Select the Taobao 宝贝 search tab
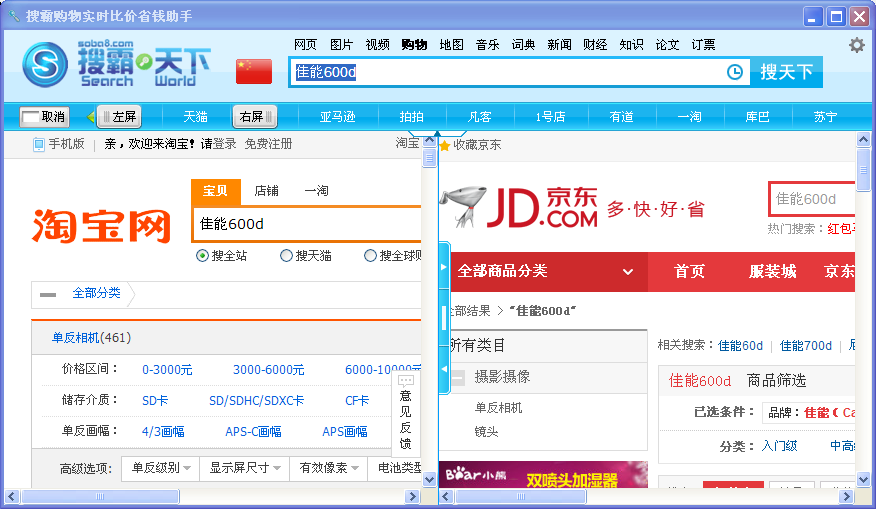Image resolution: width=876 pixels, height=509 pixels. tap(216, 191)
